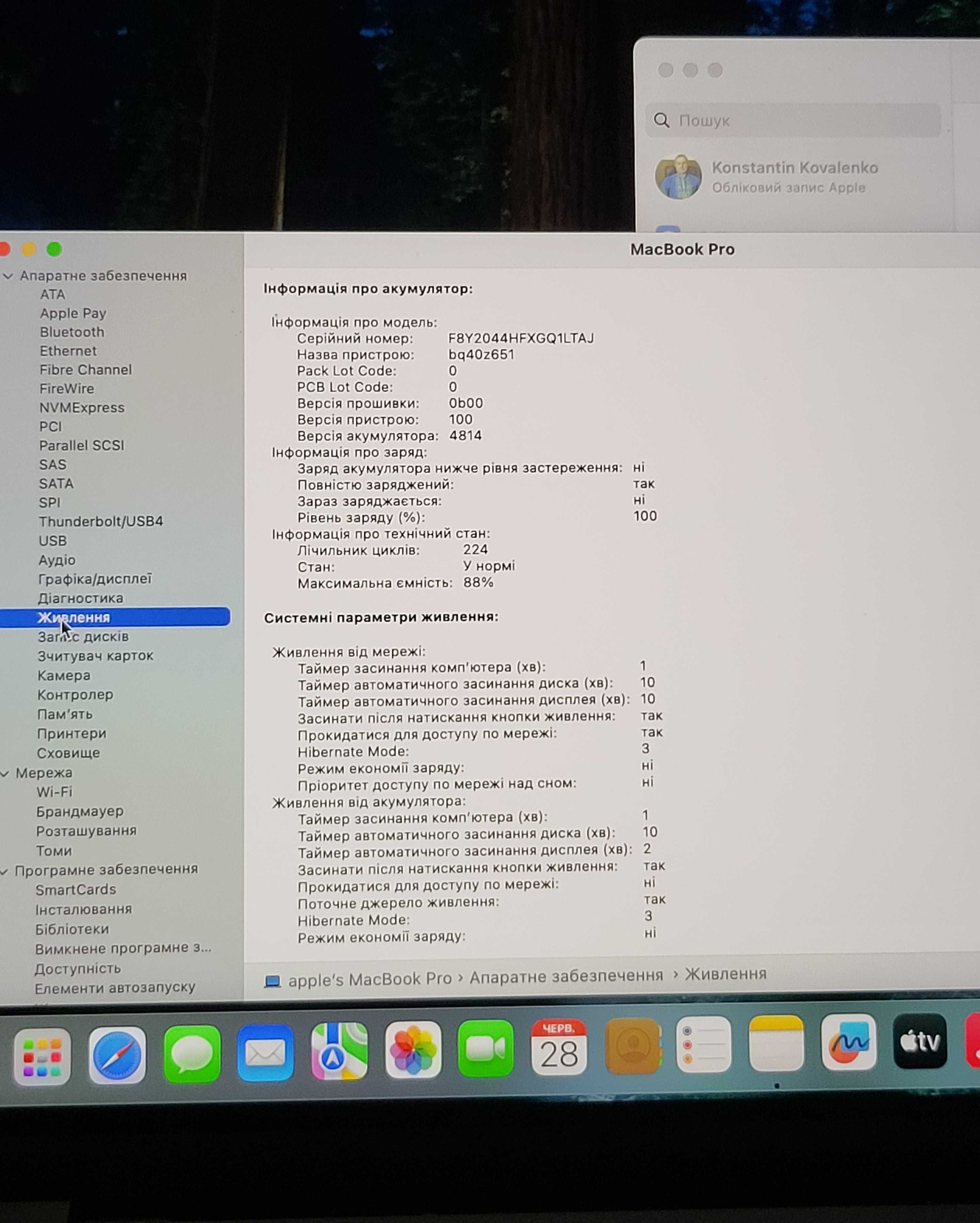Select Контролер in sidebar
The height and width of the screenshot is (1223, 980).
(75, 695)
